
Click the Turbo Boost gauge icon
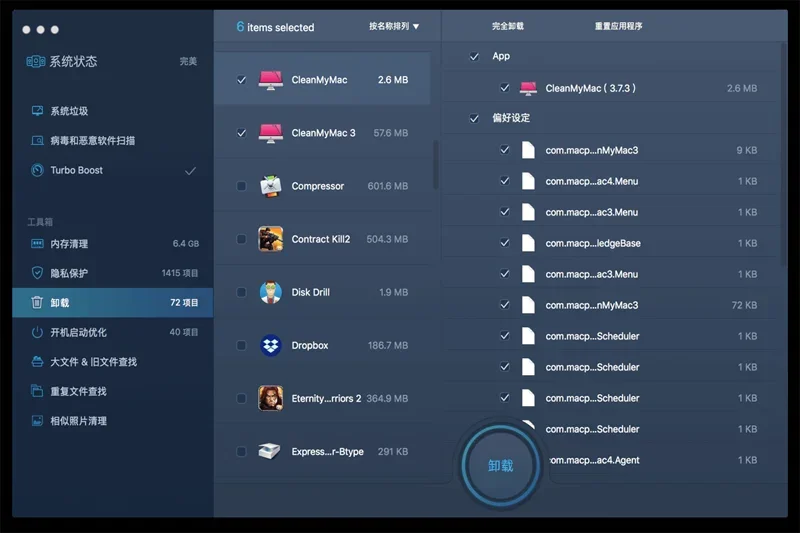(37, 170)
